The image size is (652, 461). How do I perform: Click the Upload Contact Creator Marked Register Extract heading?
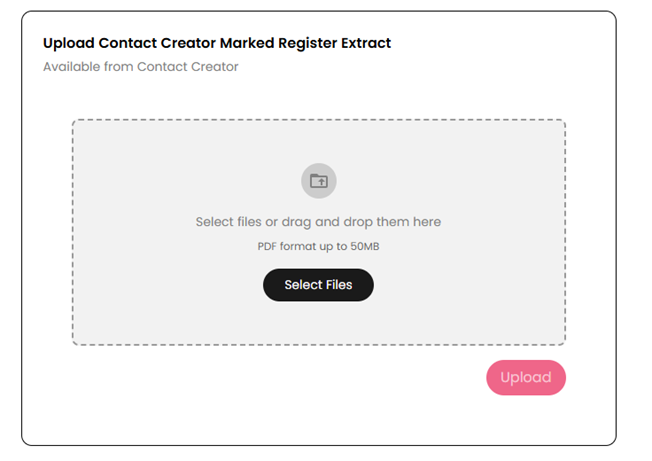pos(216,43)
